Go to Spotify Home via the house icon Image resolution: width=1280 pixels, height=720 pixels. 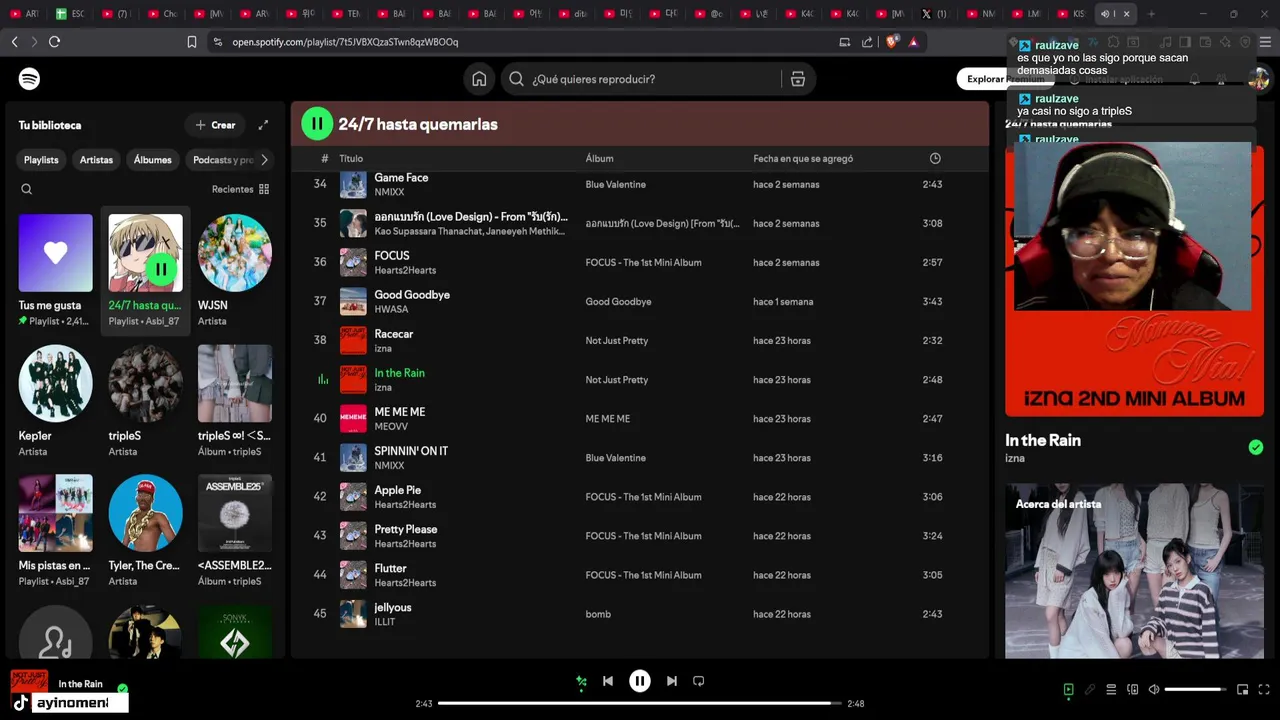click(x=479, y=79)
